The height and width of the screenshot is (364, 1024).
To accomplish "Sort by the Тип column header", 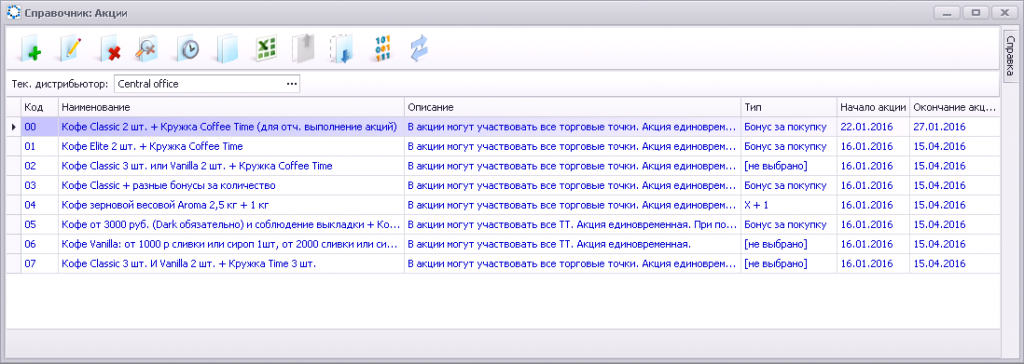I will [788, 107].
